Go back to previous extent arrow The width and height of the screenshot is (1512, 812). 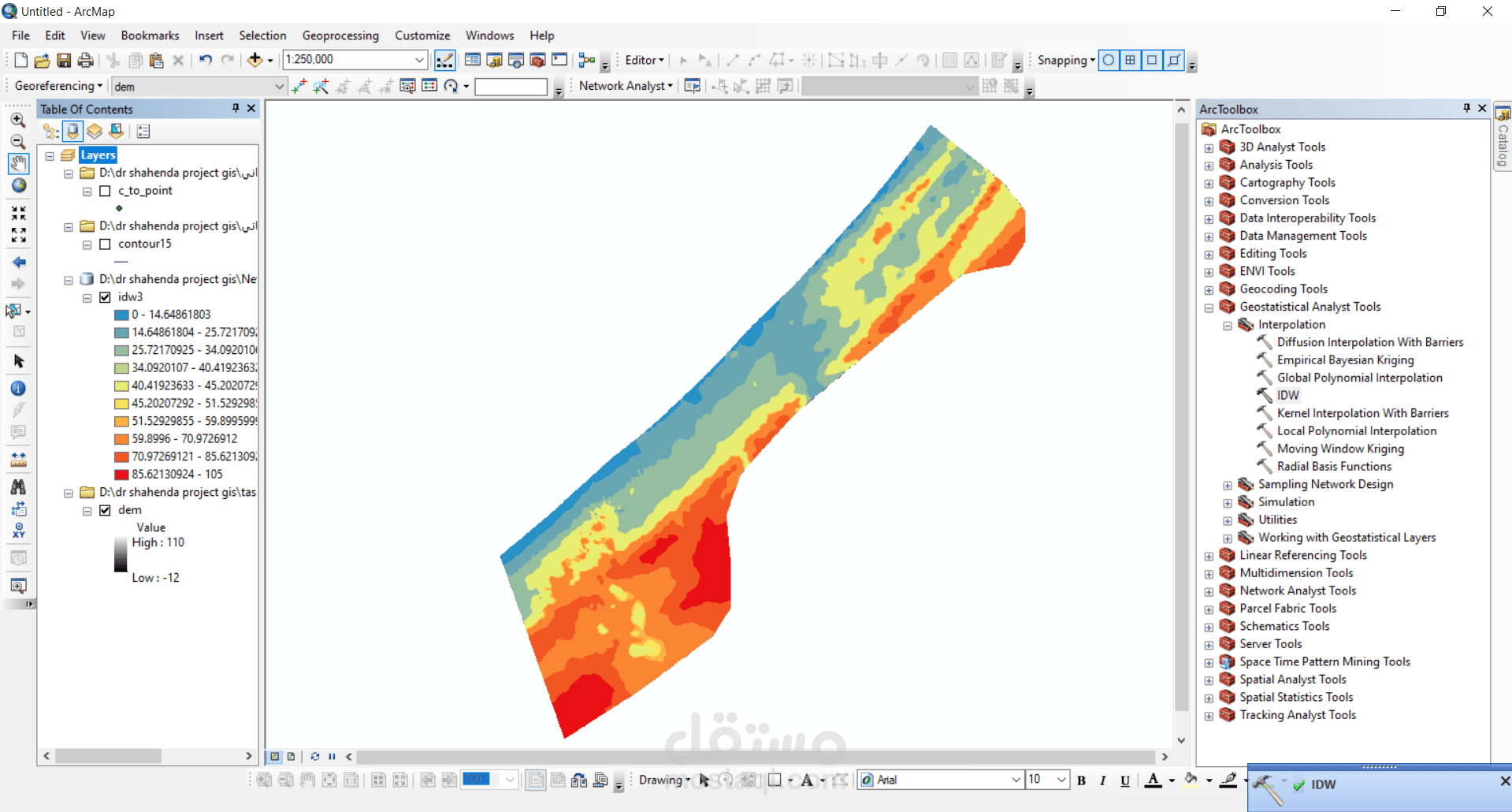[x=19, y=263]
